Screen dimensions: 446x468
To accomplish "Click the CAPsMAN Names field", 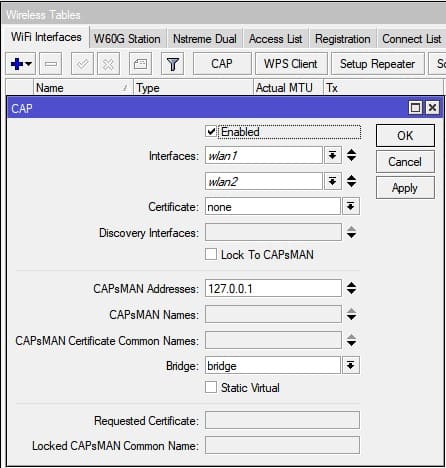I will (273, 314).
